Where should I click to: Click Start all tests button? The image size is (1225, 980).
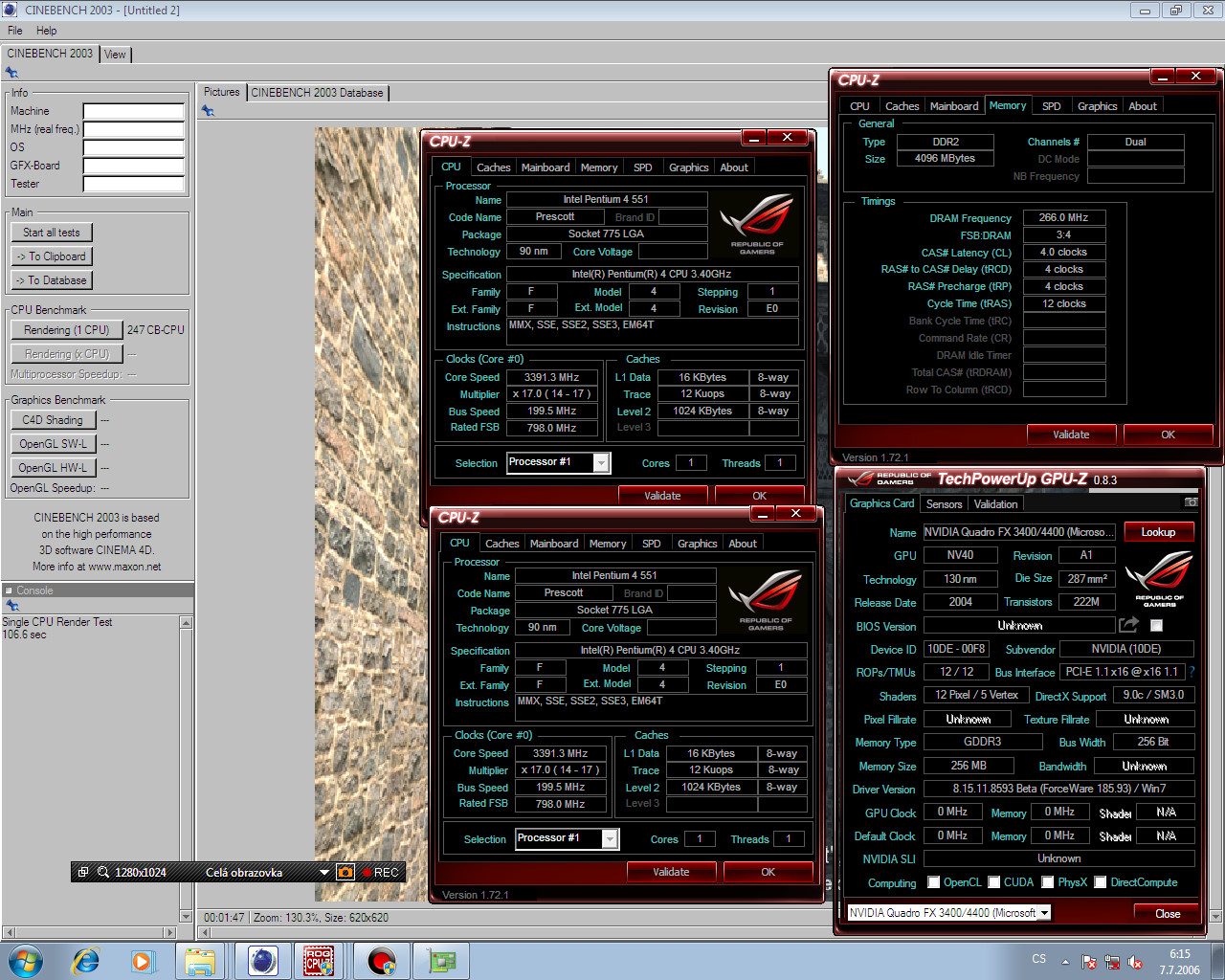pos(52,233)
